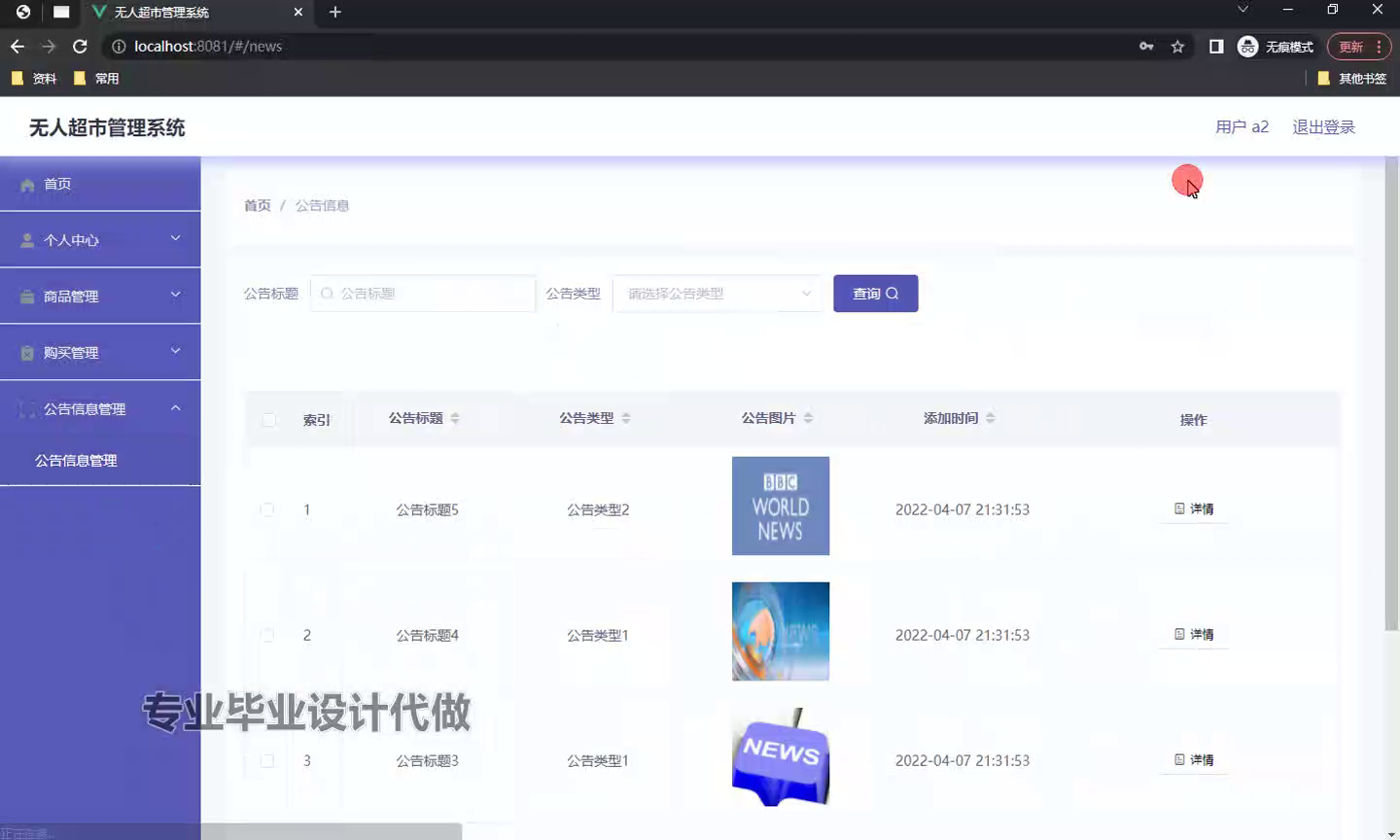Screen dimensions: 1400x840
Task: Click the browser address bar URL
Action: 208,47
